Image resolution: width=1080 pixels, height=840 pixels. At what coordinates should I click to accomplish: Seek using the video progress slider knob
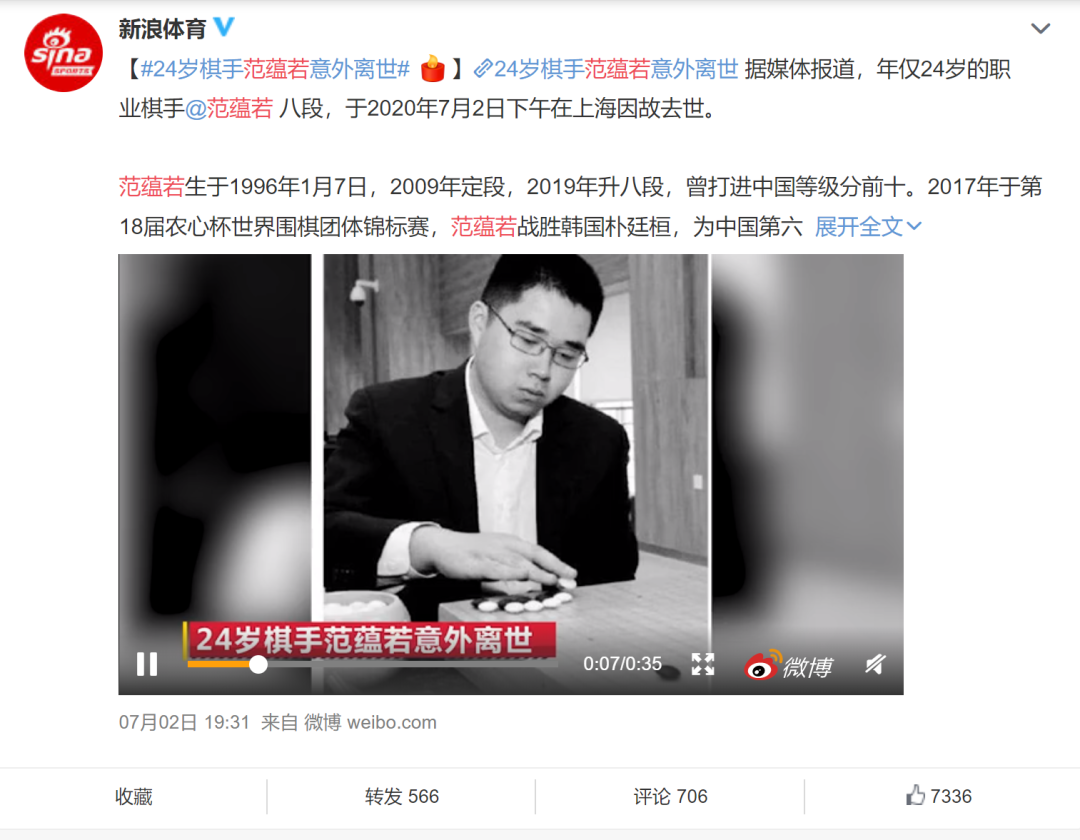coord(258,664)
